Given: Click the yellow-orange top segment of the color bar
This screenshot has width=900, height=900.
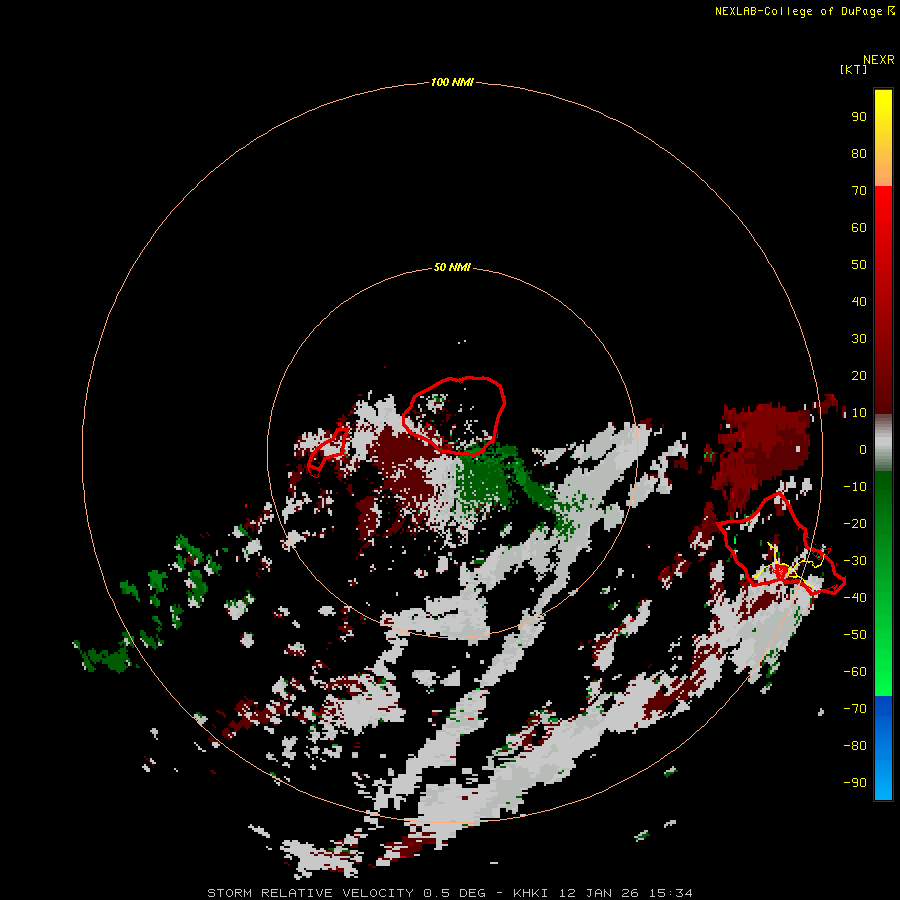Looking at the screenshot, I should pos(883,138).
